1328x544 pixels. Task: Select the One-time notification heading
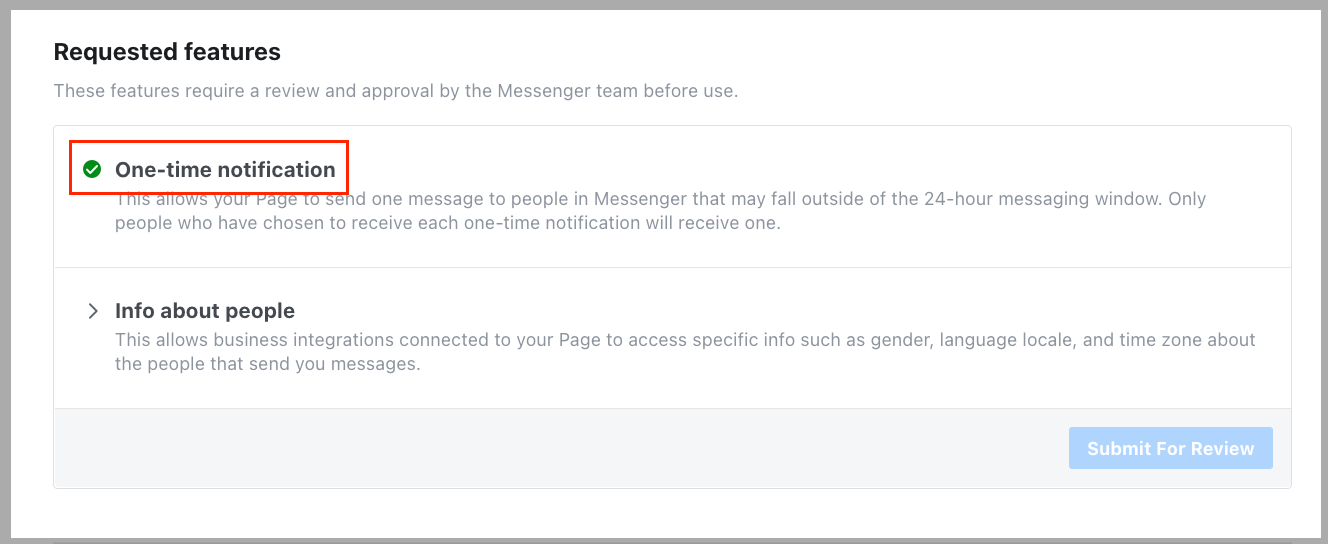tap(225, 169)
